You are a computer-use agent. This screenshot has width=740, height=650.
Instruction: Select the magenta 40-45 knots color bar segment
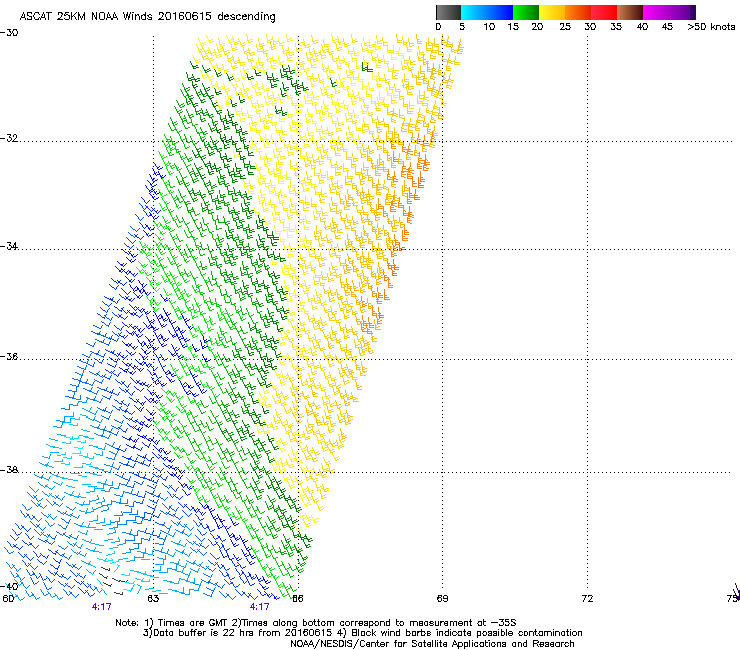pyautogui.click(x=656, y=12)
